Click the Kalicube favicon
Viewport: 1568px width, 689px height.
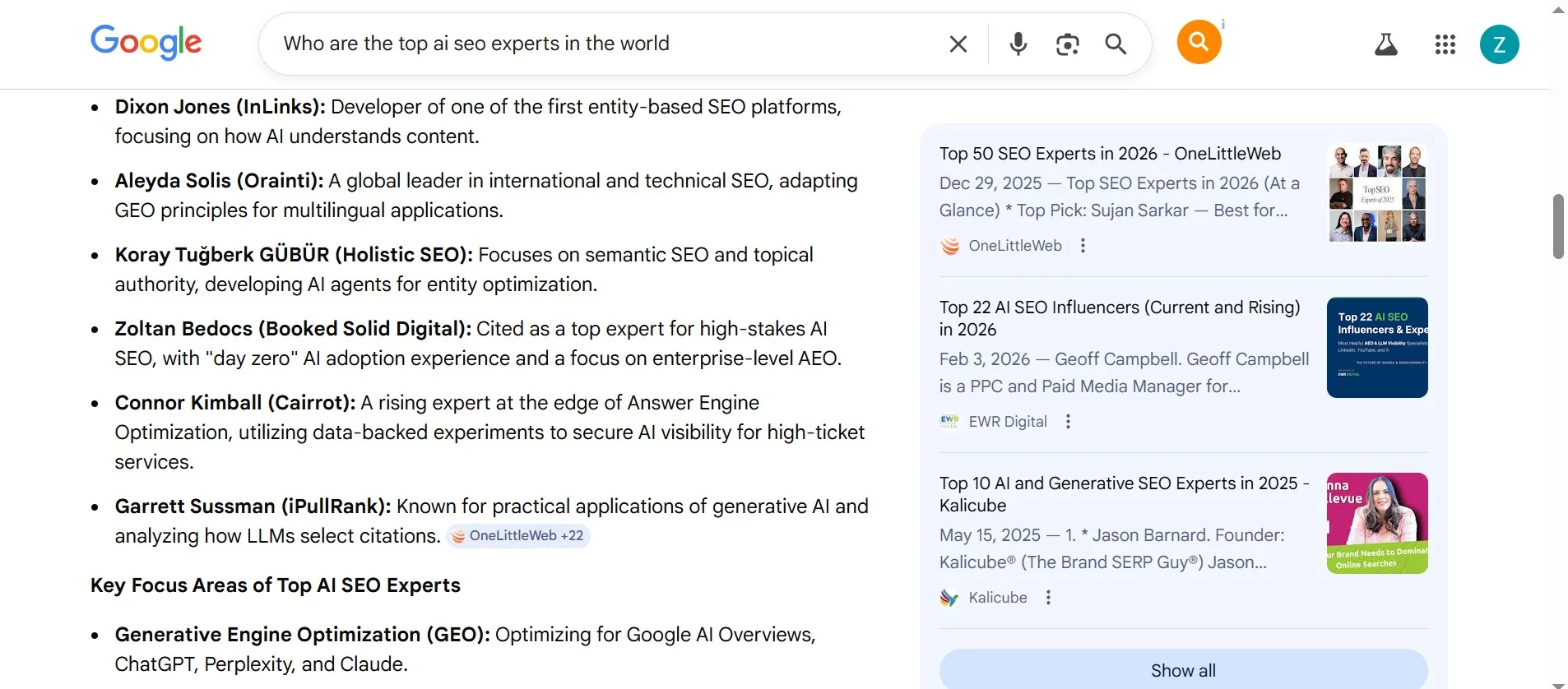click(x=949, y=598)
